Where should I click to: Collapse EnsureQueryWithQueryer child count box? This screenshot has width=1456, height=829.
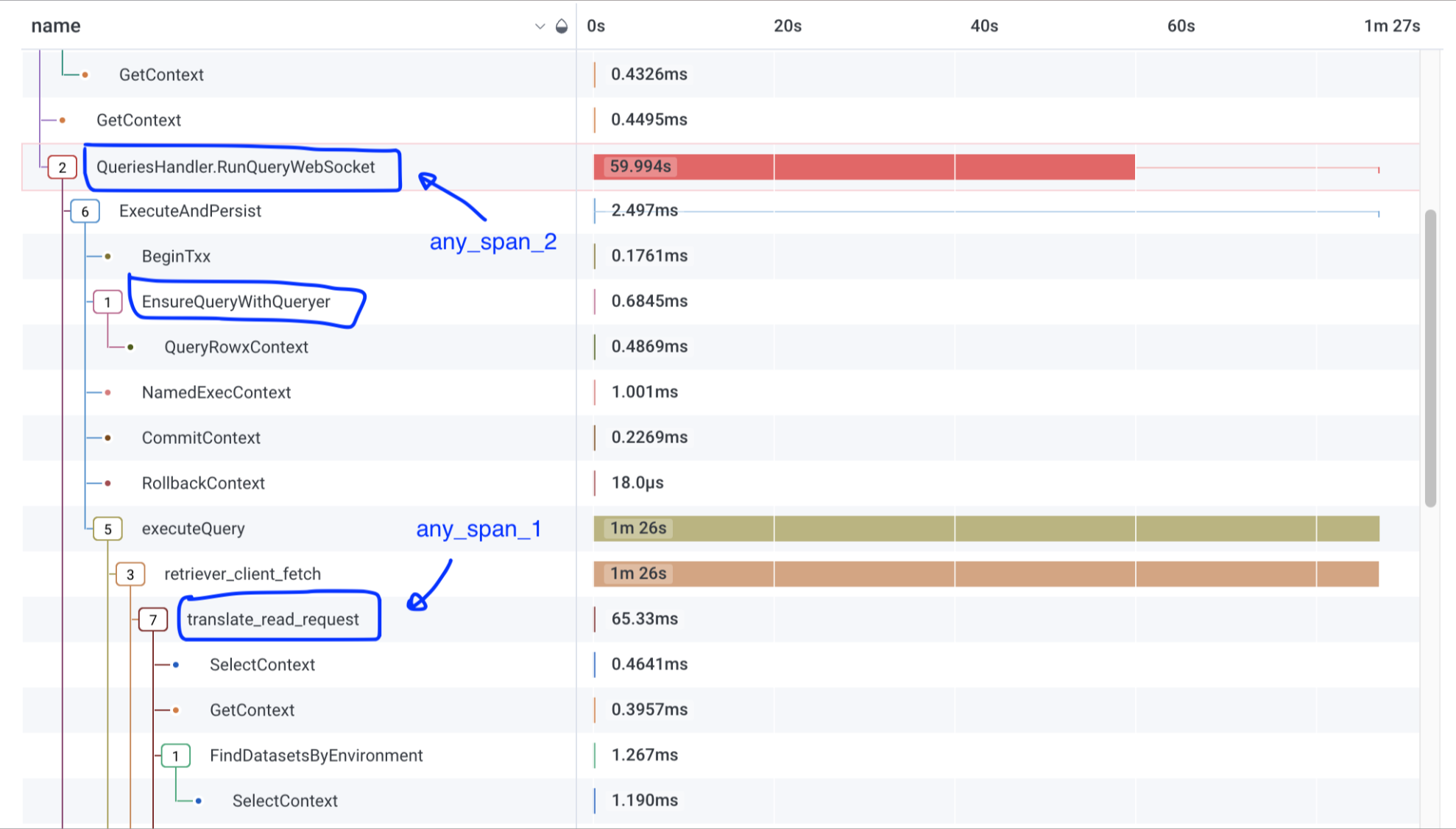(x=107, y=302)
